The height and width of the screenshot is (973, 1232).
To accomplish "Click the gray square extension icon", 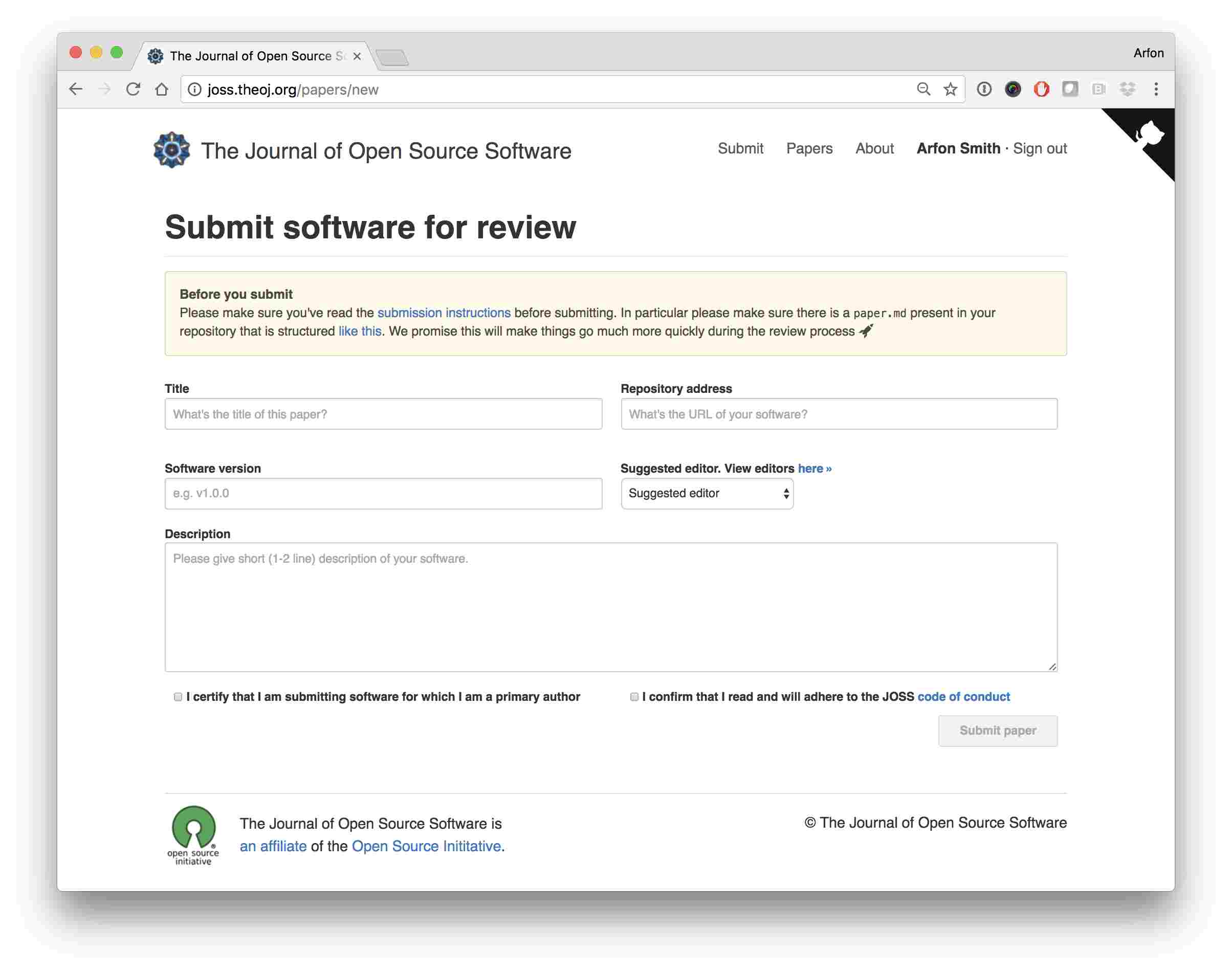I will (x=1070, y=89).
